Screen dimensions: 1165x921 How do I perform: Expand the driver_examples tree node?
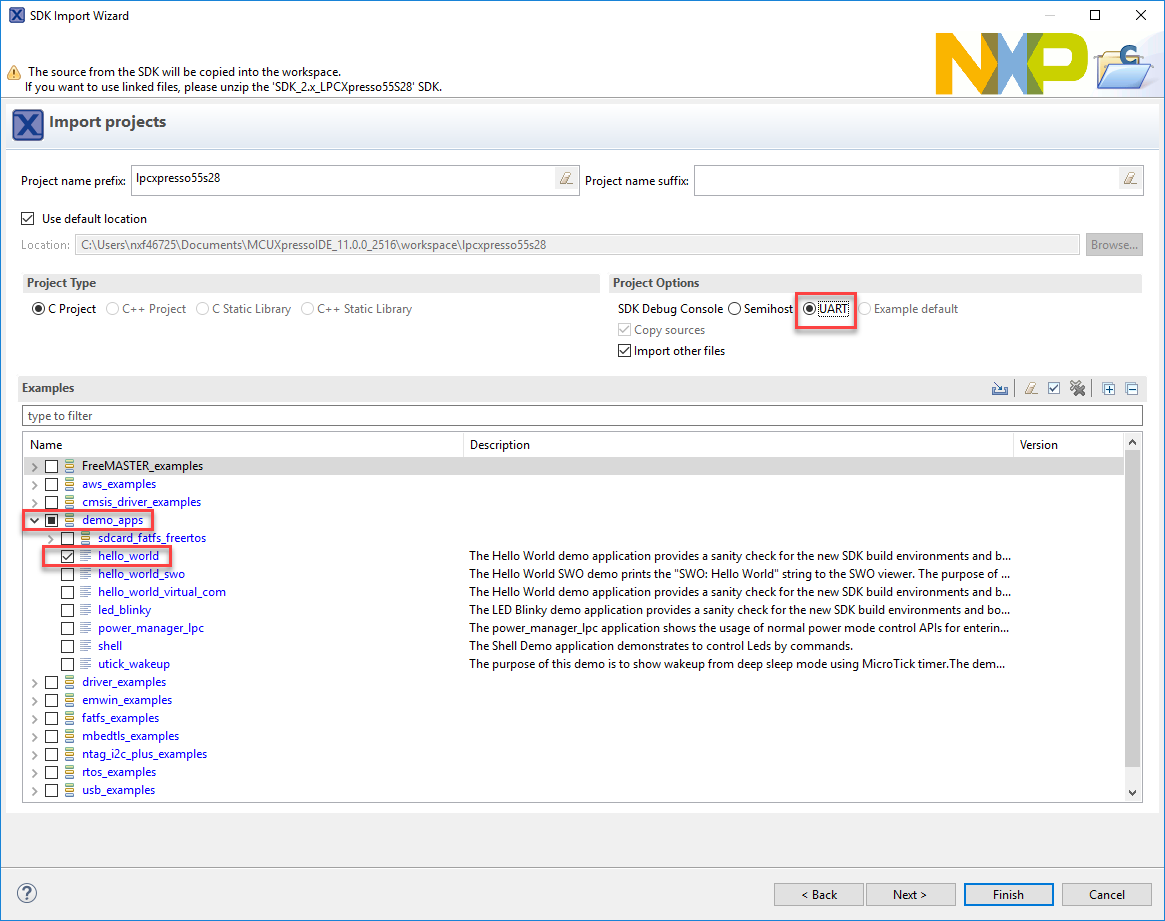35,682
